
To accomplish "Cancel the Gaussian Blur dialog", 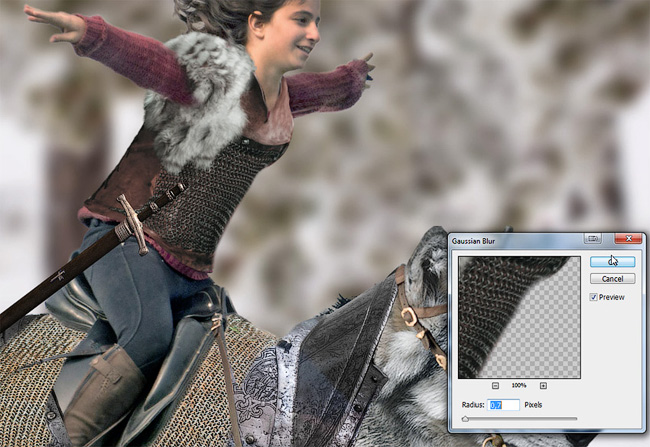I will (x=612, y=279).
